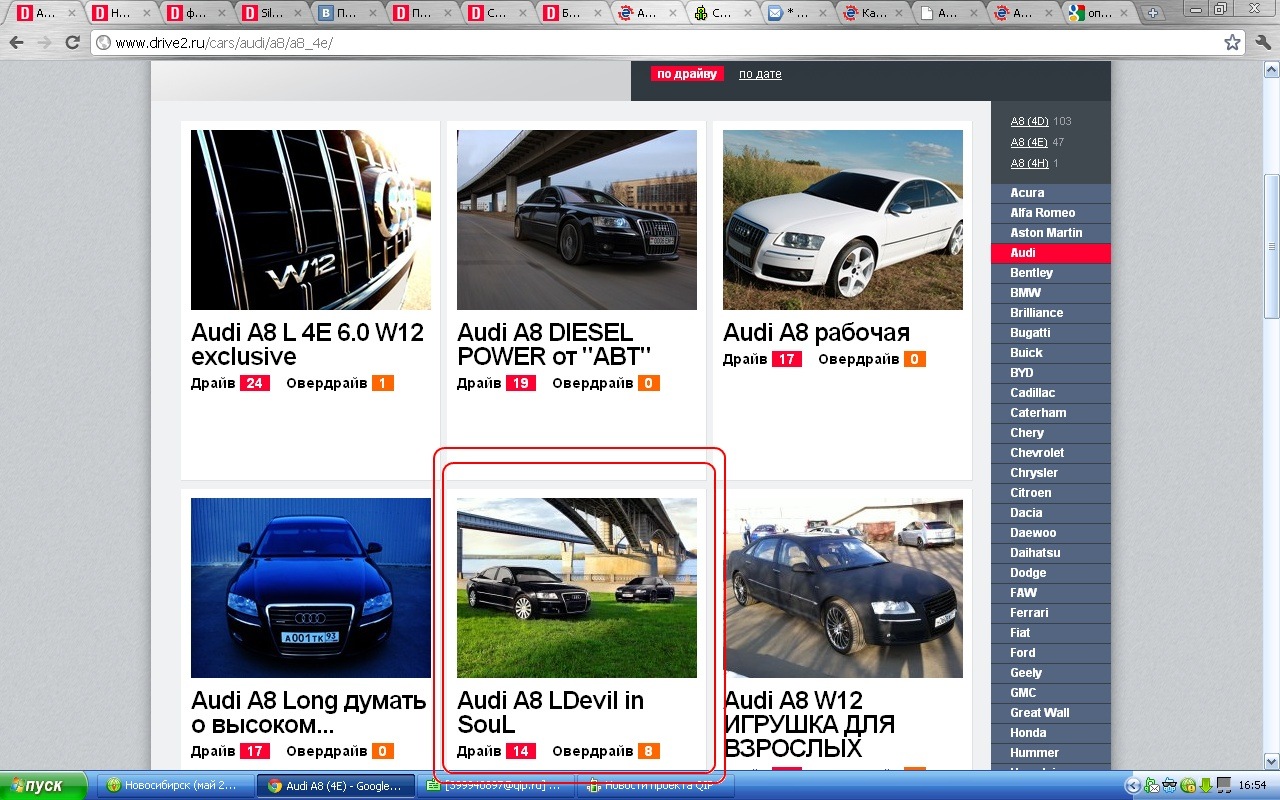Click the browser forward arrow
Viewport: 1280px width, 800px height.
(x=44, y=43)
